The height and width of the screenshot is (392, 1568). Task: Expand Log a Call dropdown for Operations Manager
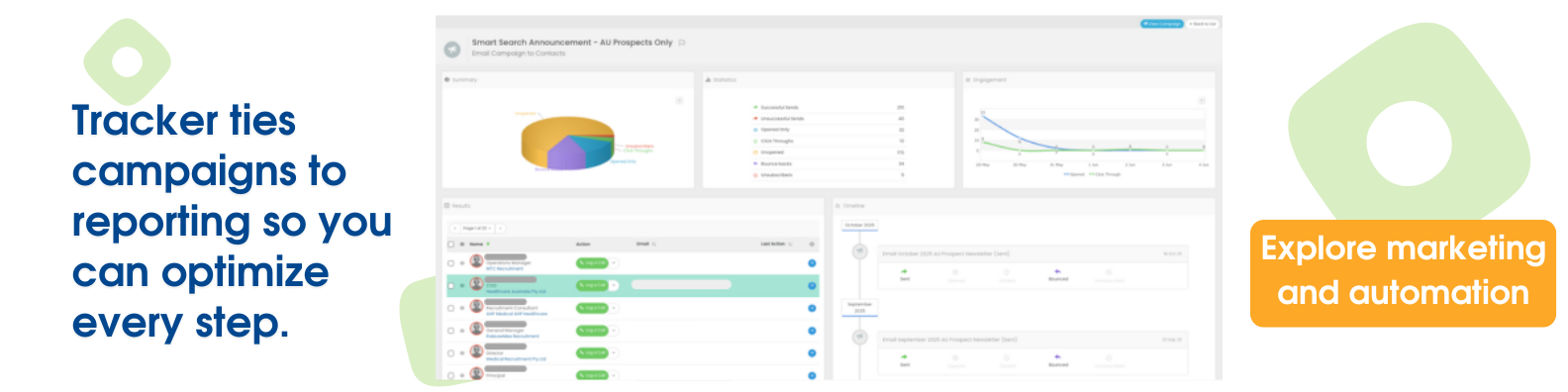pos(614,263)
